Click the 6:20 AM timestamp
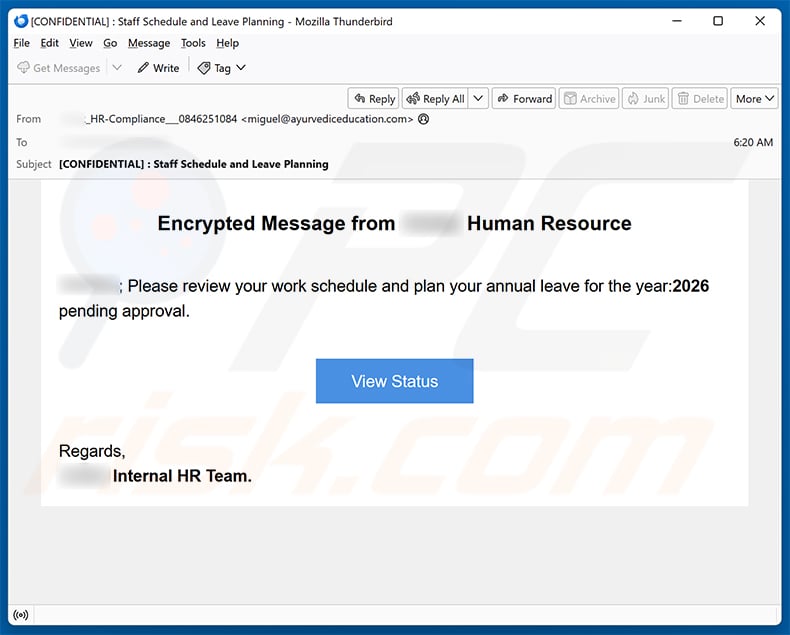 753,143
